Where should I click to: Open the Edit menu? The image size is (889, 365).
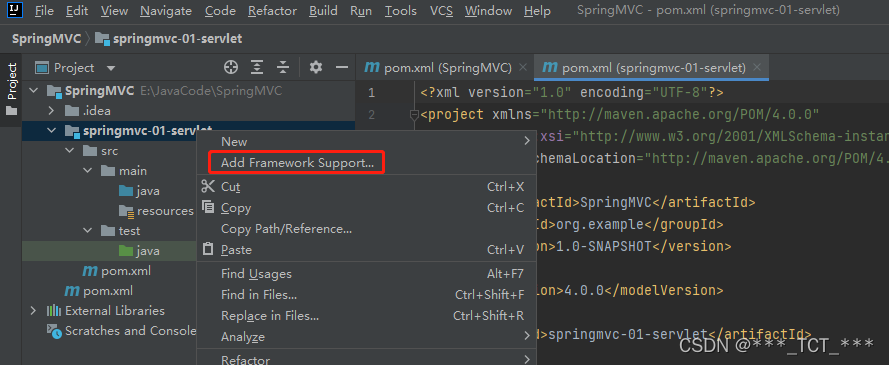[x=77, y=11]
